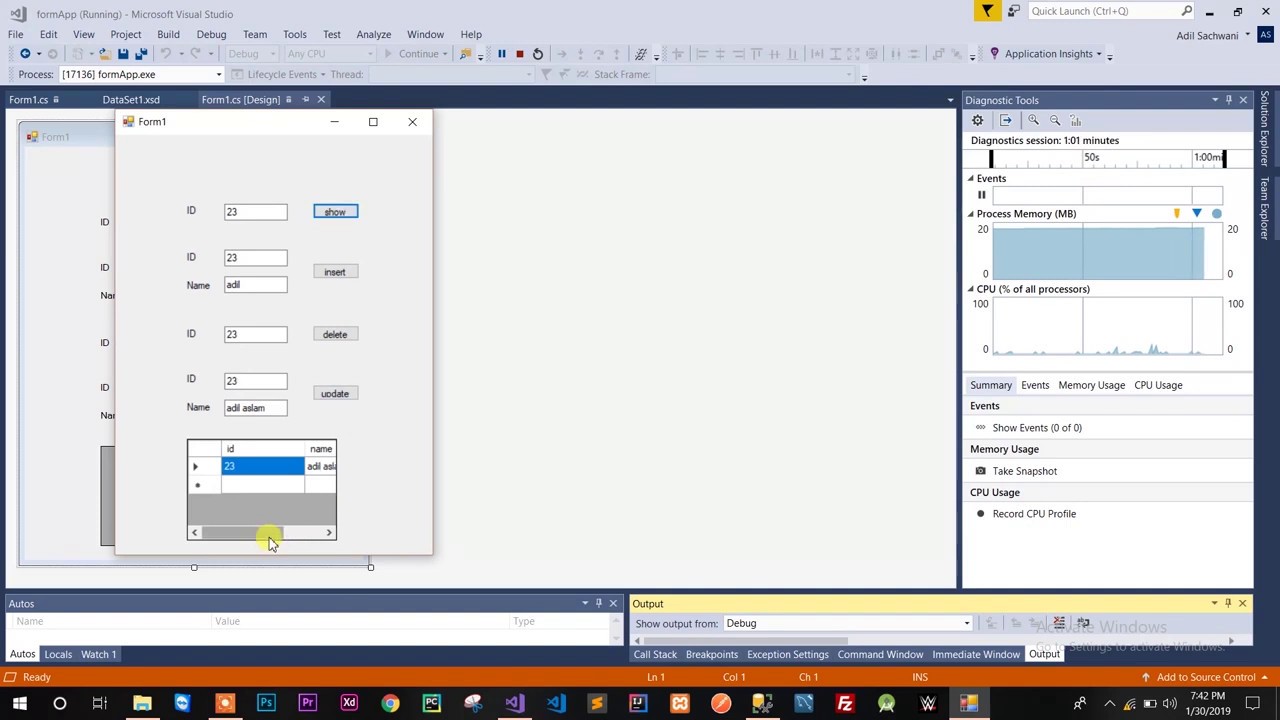
Task: Collapse the Events section in Diagnostic Tools
Action: pos(970,179)
